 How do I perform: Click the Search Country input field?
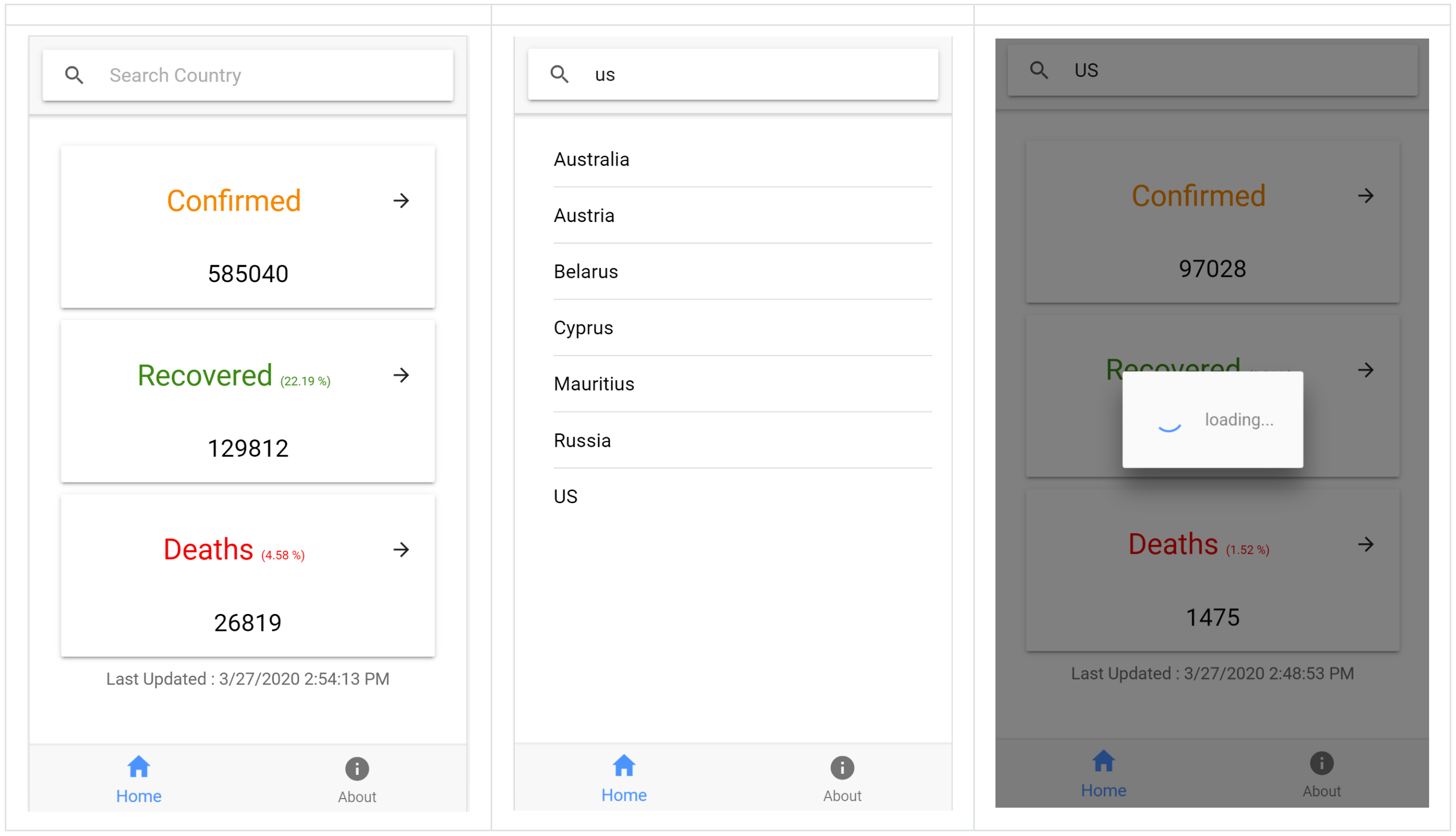(247, 75)
